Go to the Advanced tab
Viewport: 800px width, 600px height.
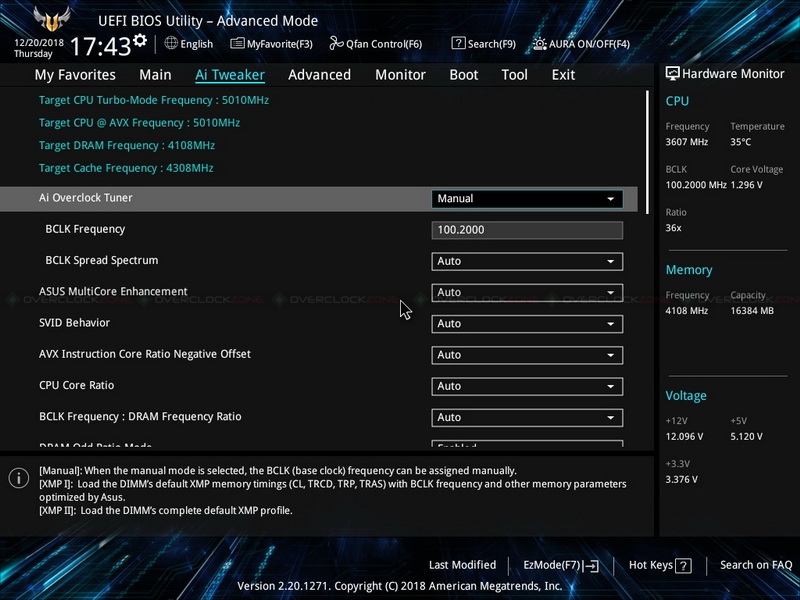[x=319, y=74]
